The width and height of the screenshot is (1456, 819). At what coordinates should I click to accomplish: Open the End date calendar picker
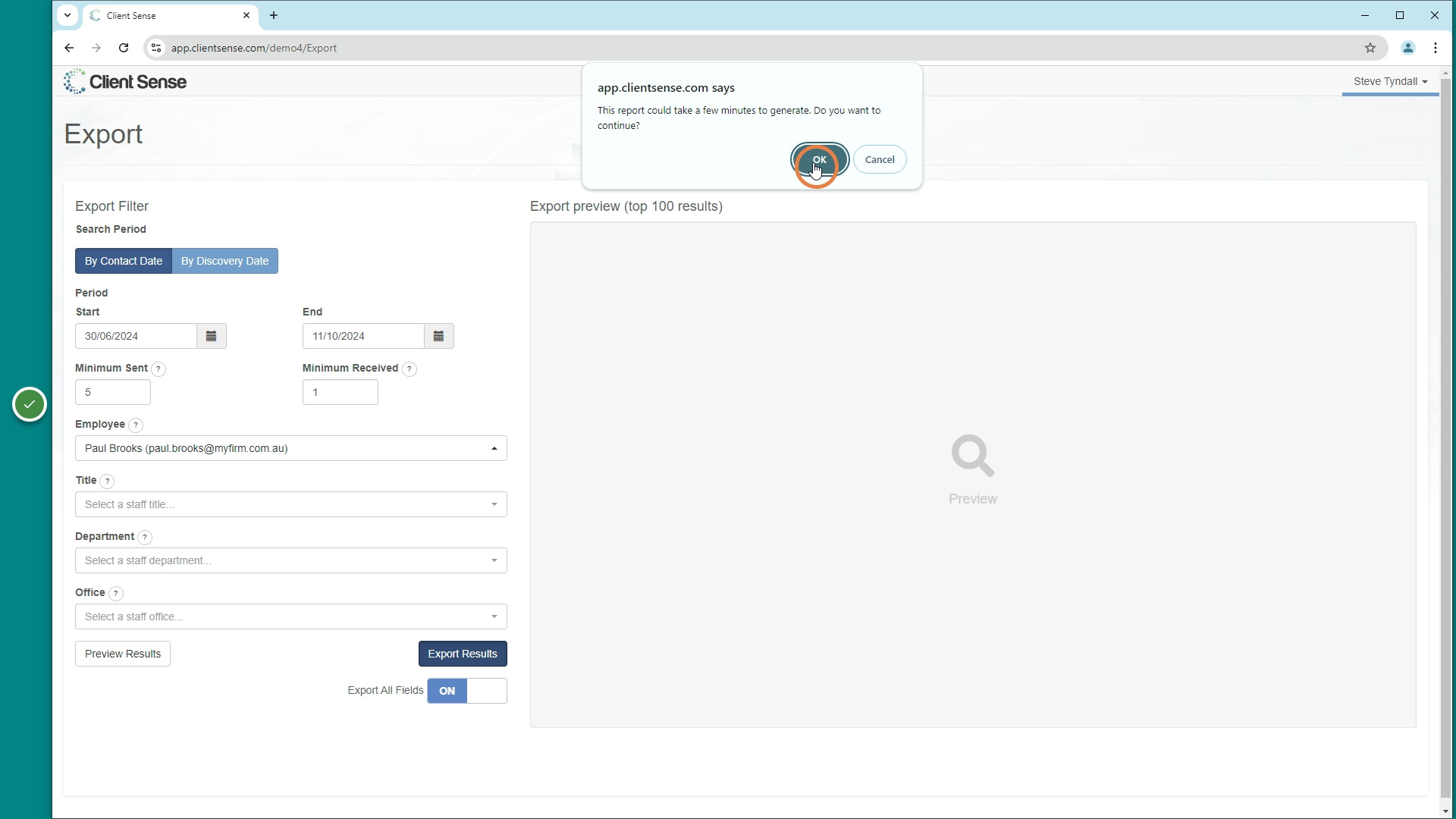439,336
